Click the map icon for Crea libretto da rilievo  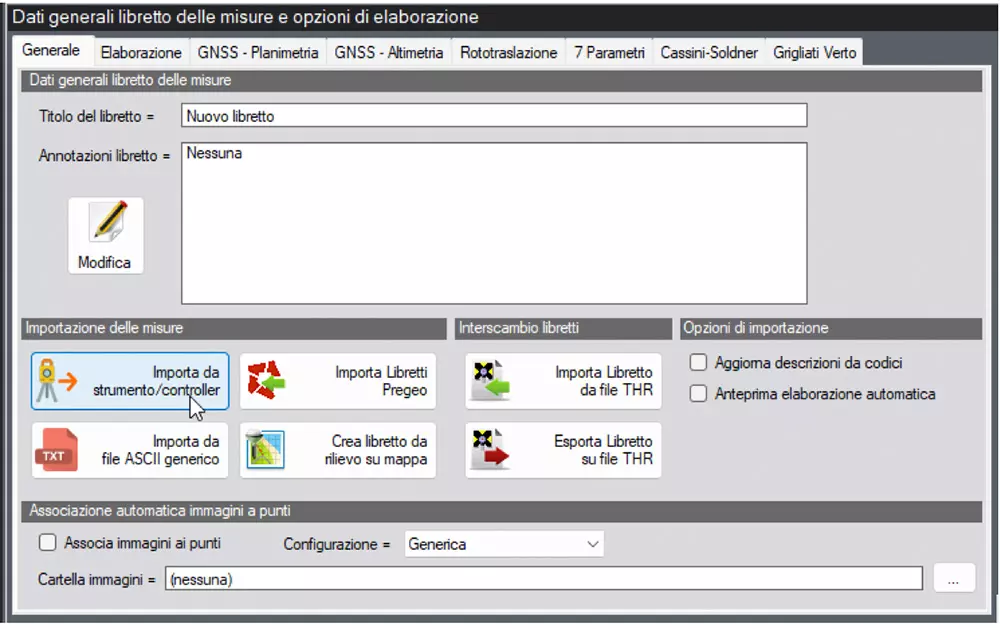[265, 450]
